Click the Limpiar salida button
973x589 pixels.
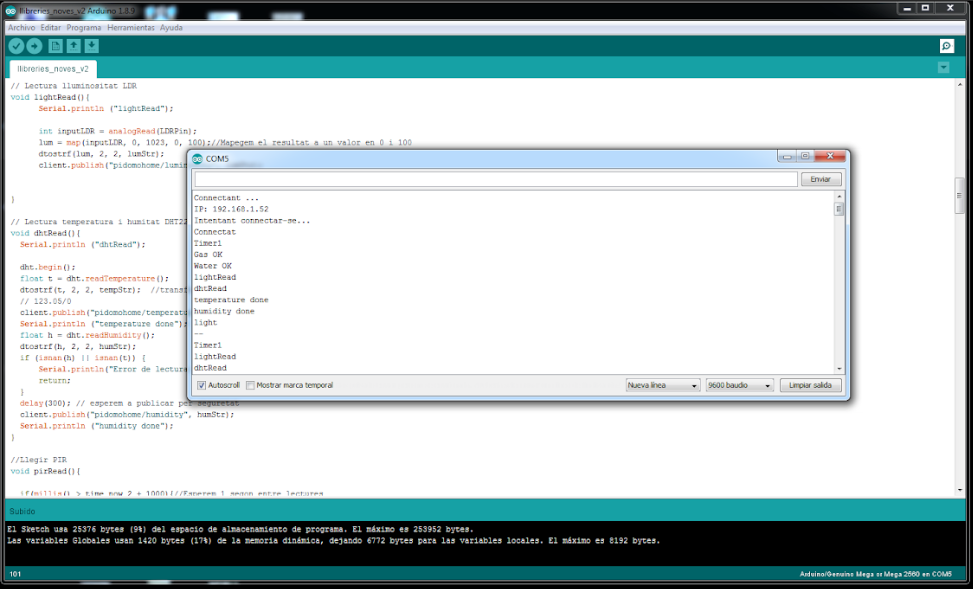810,385
